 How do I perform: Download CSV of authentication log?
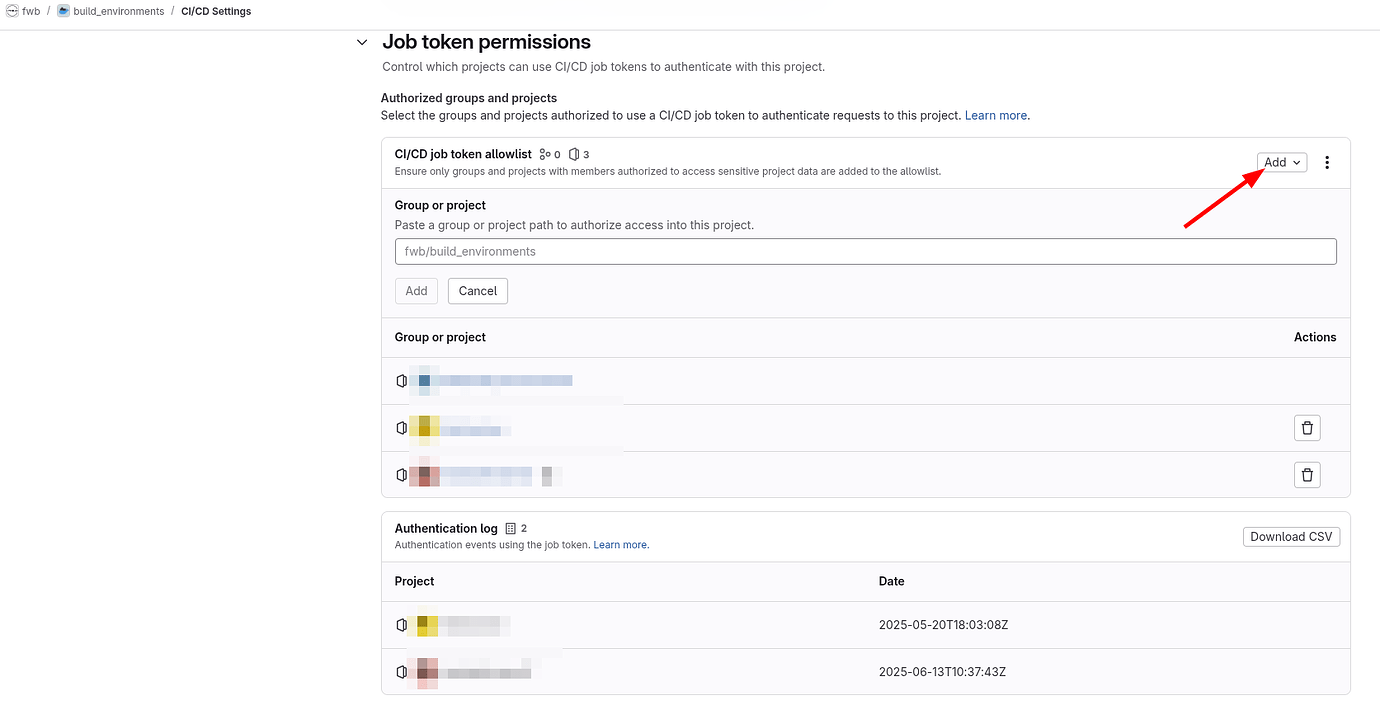pos(1291,537)
